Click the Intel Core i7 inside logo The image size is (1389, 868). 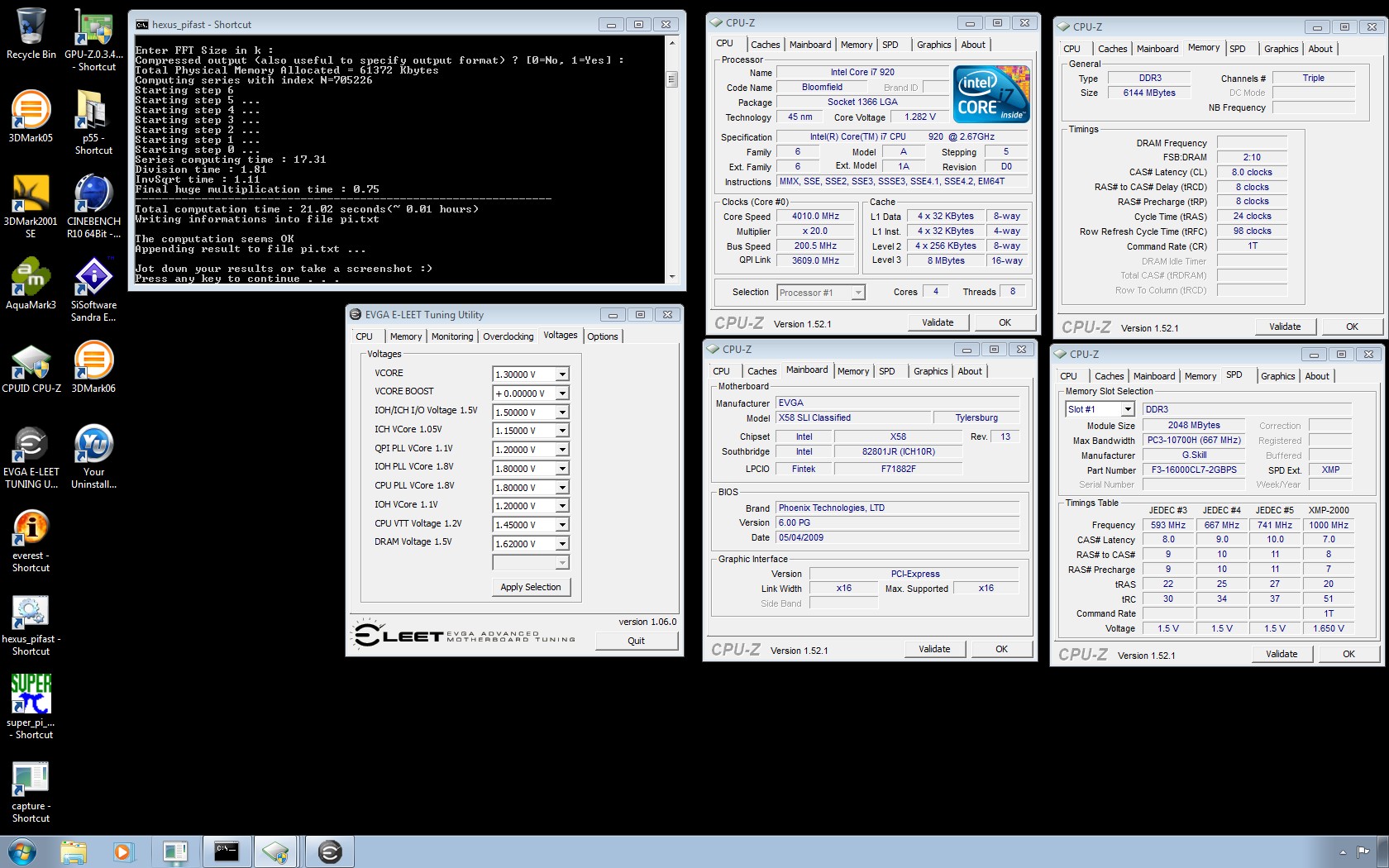pyautogui.click(x=991, y=94)
